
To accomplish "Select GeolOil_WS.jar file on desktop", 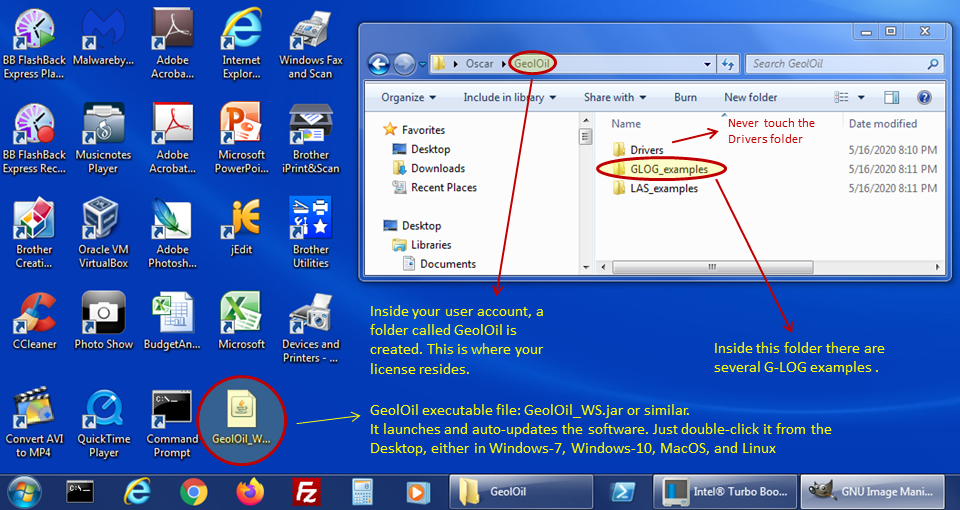I will pos(241,418).
